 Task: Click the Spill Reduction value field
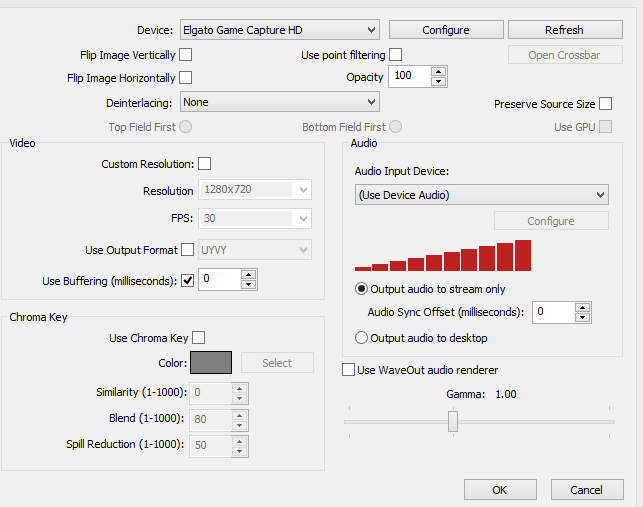[x=210, y=446]
